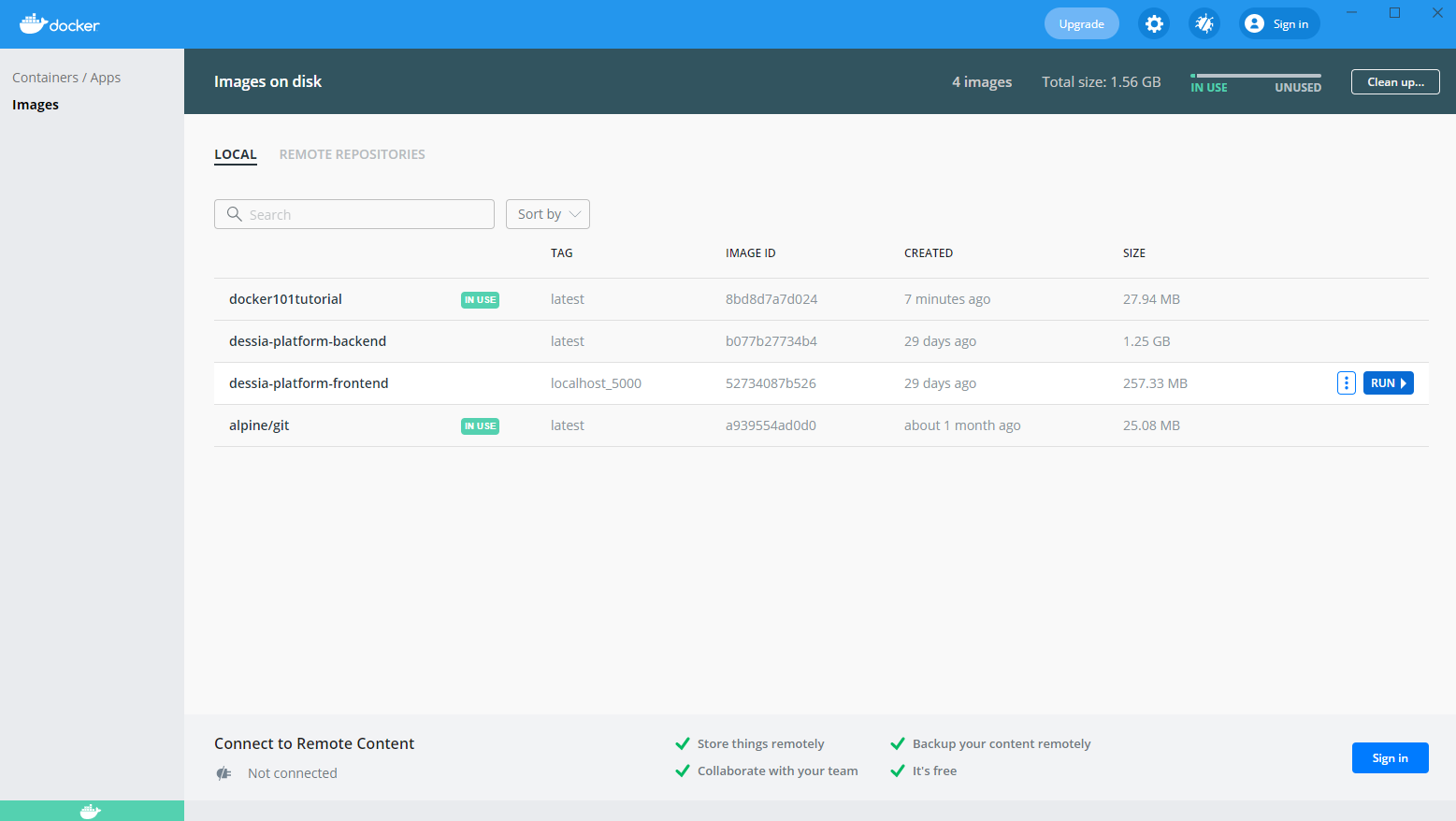Sign in from the top header
The image size is (1456, 821).
coord(1280,24)
